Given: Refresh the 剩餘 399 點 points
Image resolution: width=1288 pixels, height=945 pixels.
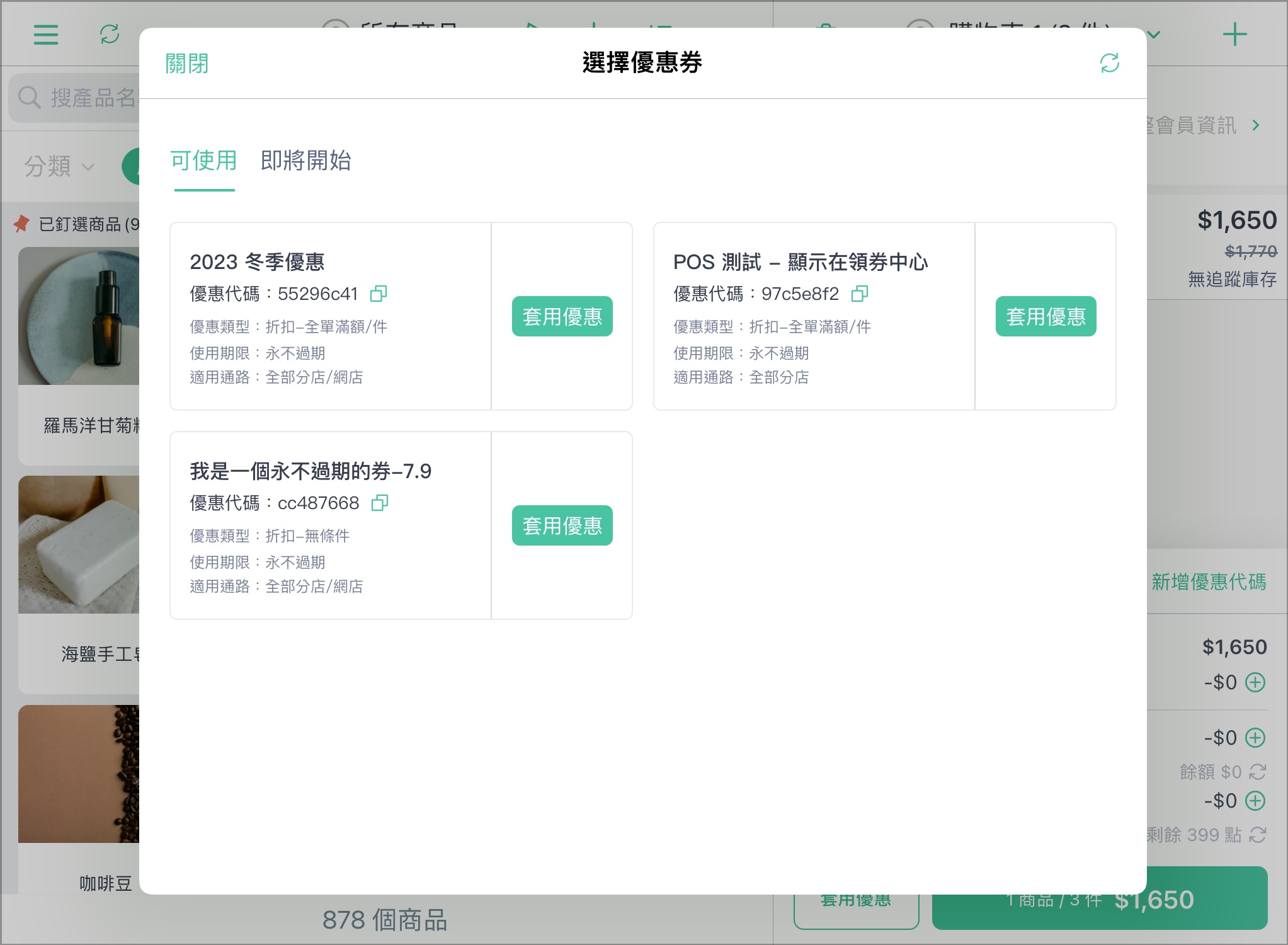Looking at the screenshot, I should coord(1258,835).
